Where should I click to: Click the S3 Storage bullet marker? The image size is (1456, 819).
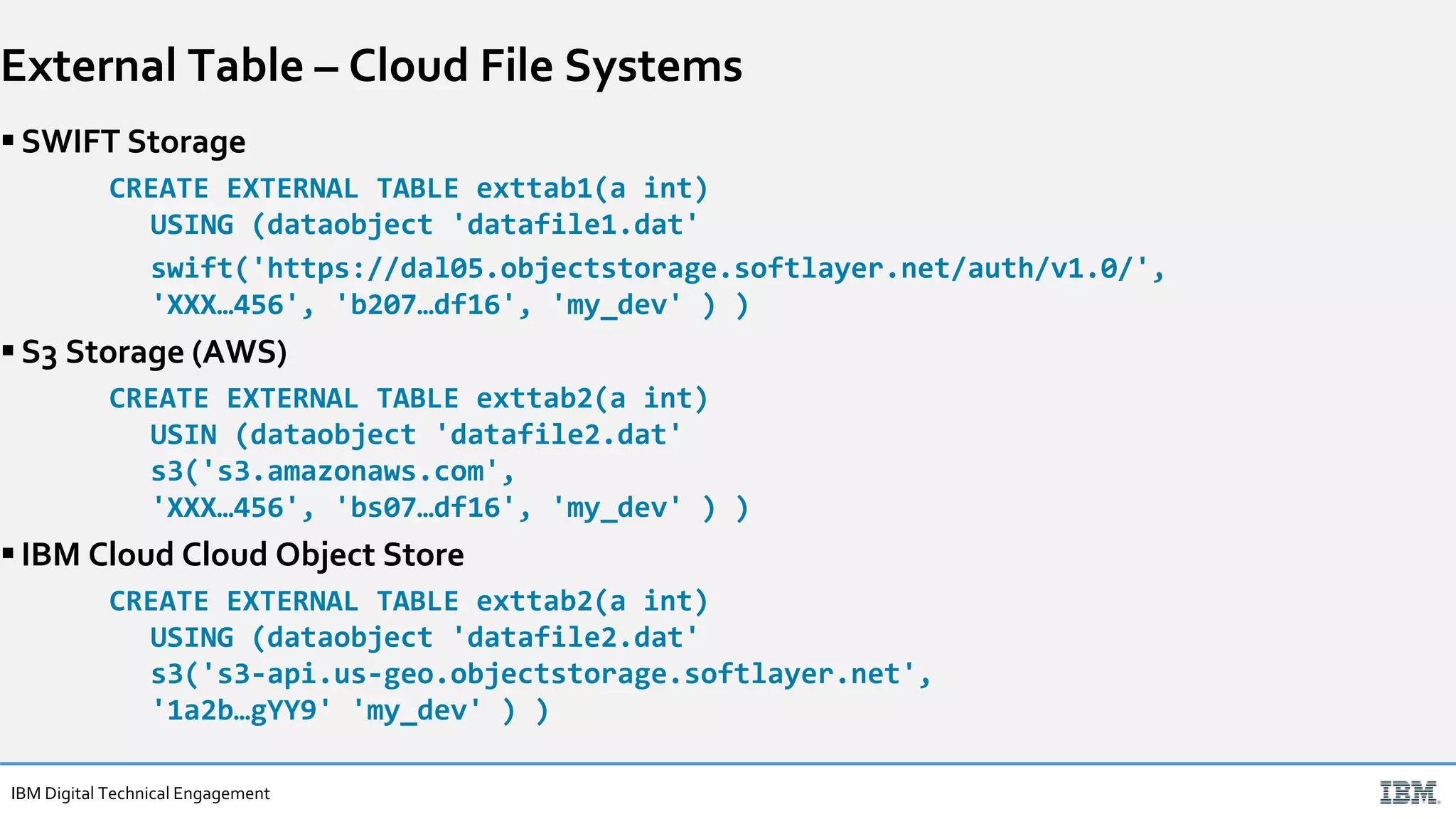tap(9, 350)
